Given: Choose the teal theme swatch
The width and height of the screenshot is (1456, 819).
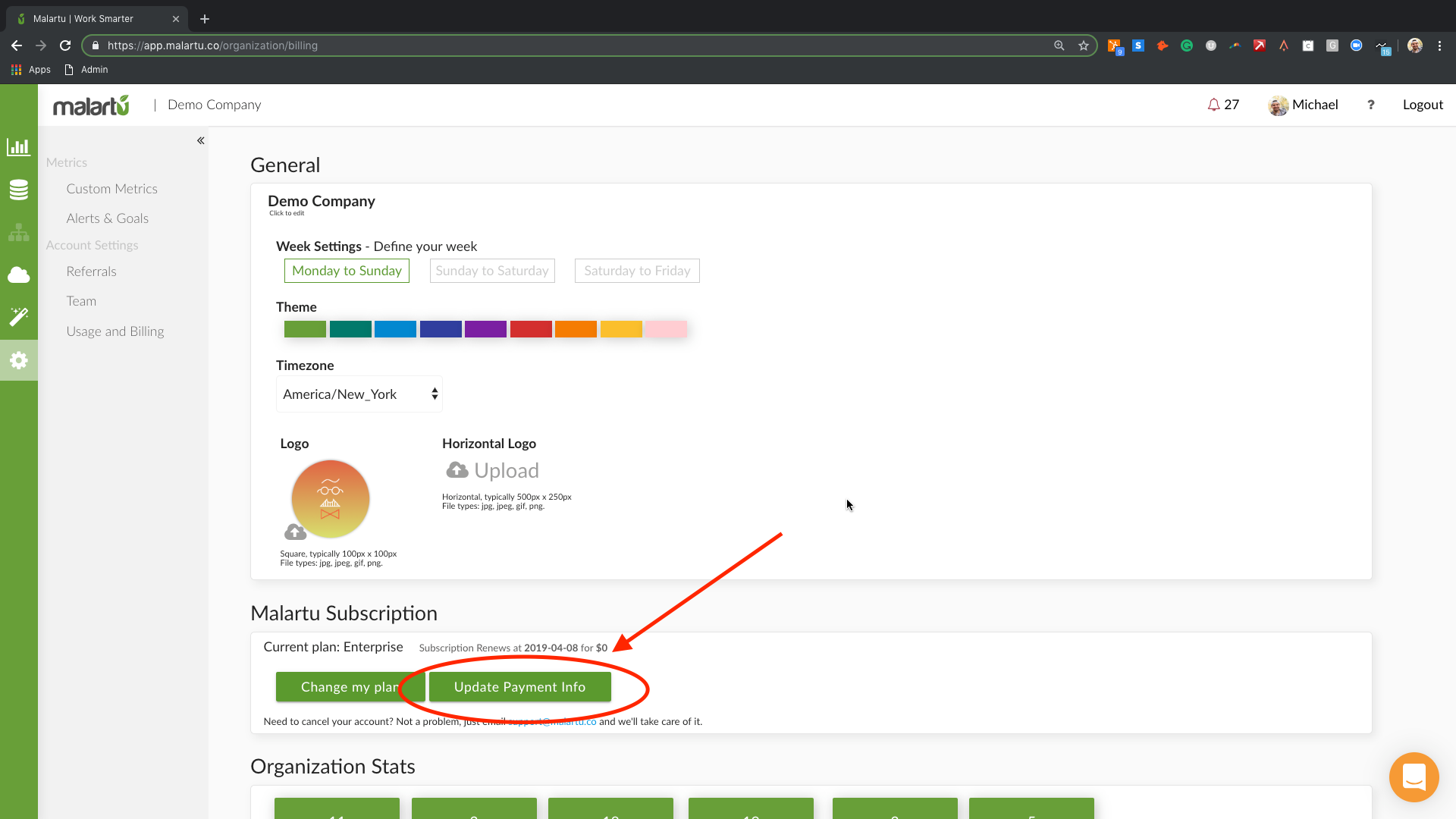Looking at the screenshot, I should 350,329.
